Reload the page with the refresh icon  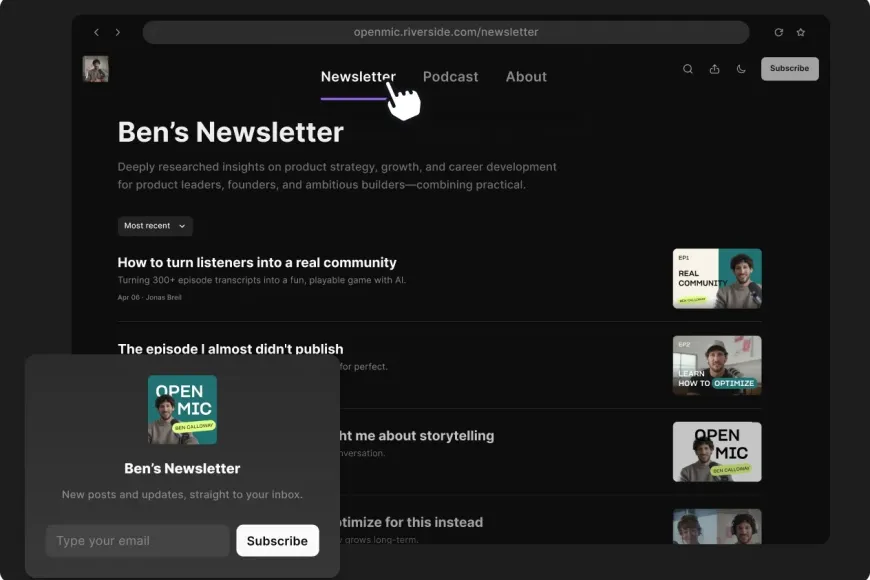(x=779, y=32)
